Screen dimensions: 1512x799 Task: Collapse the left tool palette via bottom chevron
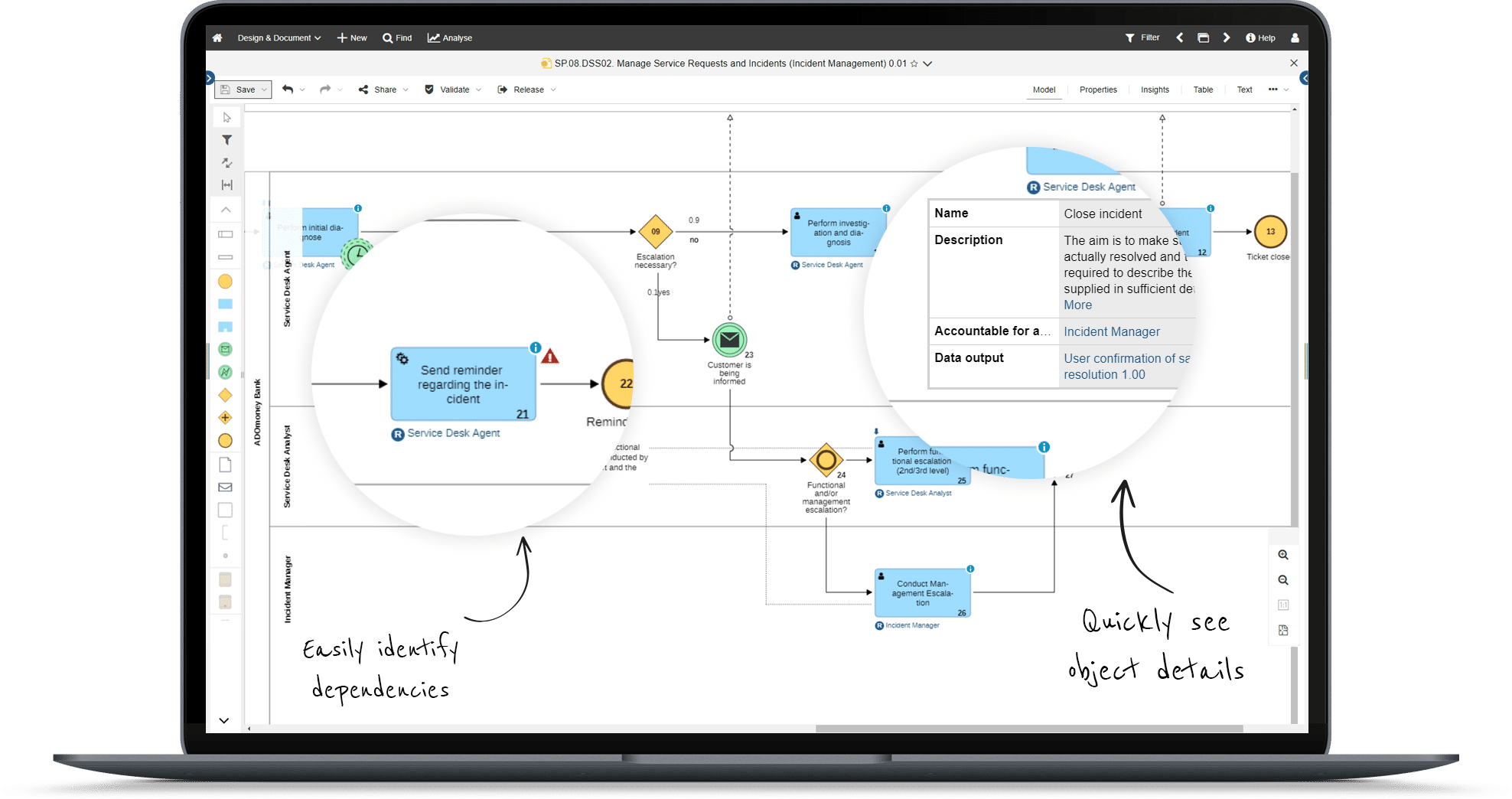224,720
